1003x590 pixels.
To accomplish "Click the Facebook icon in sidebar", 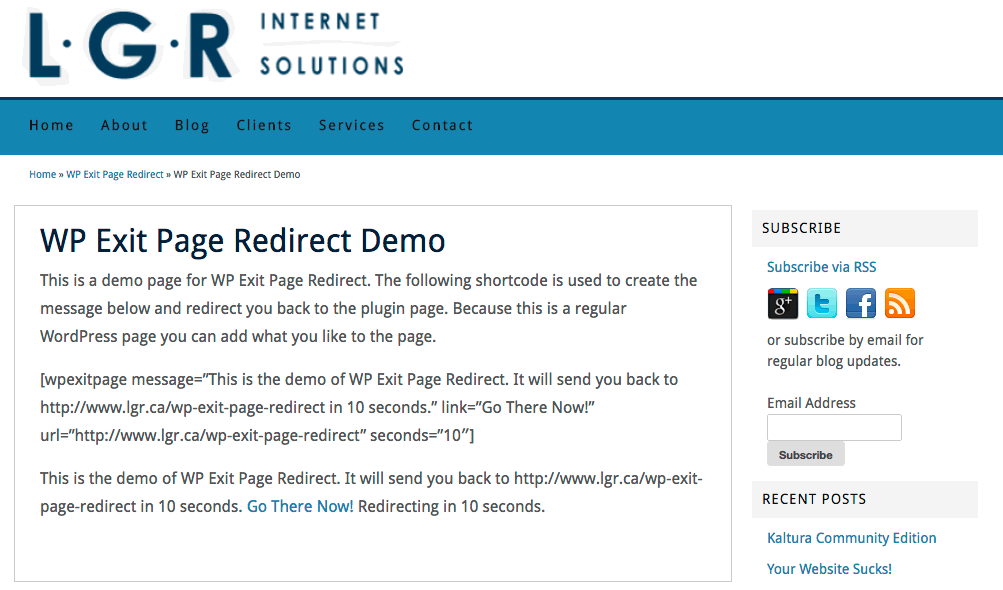I will click(x=861, y=303).
